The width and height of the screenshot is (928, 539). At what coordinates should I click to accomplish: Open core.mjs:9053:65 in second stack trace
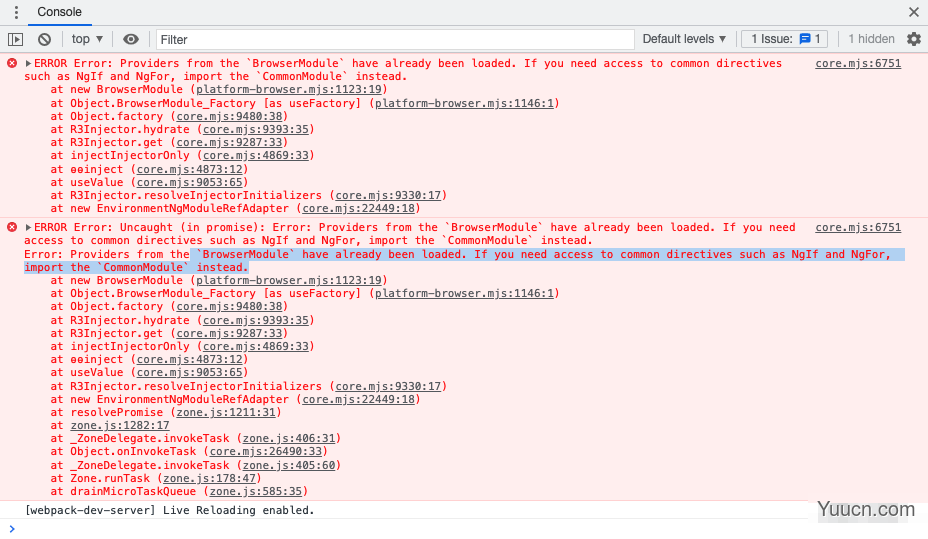click(x=189, y=372)
